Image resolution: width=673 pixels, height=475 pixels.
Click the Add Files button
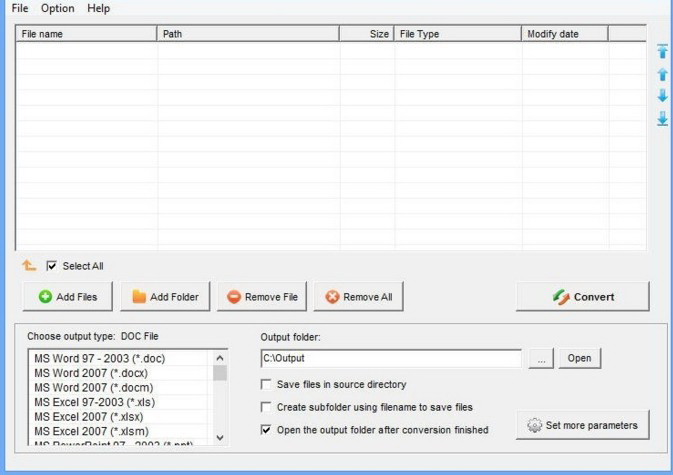coord(68,296)
